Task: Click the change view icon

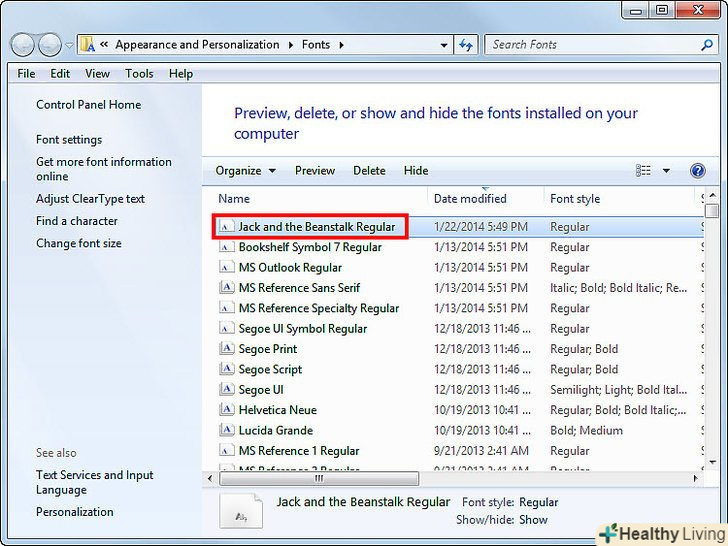Action: coord(643,171)
